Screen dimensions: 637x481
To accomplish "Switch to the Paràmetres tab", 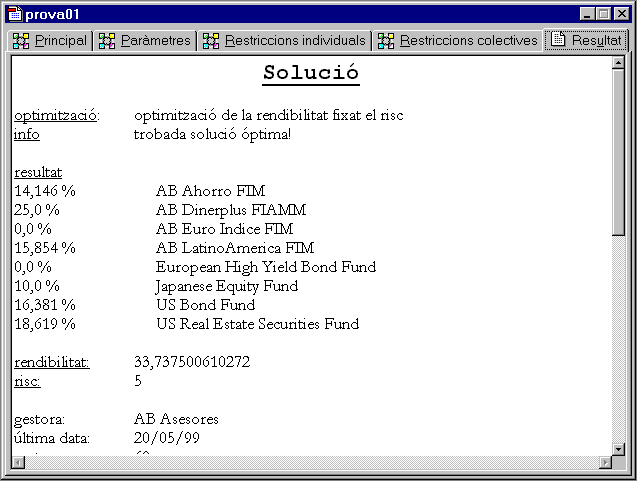I will tap(145, 41).
